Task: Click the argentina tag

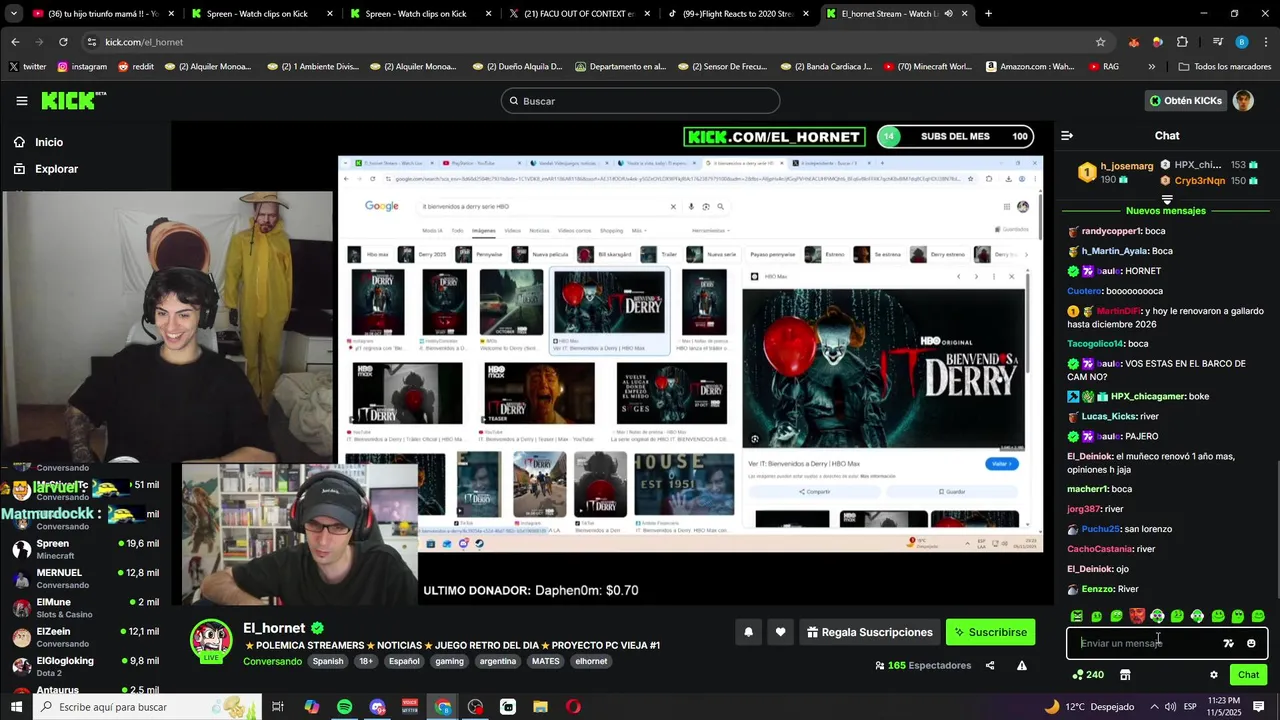Action: [497, 661]
